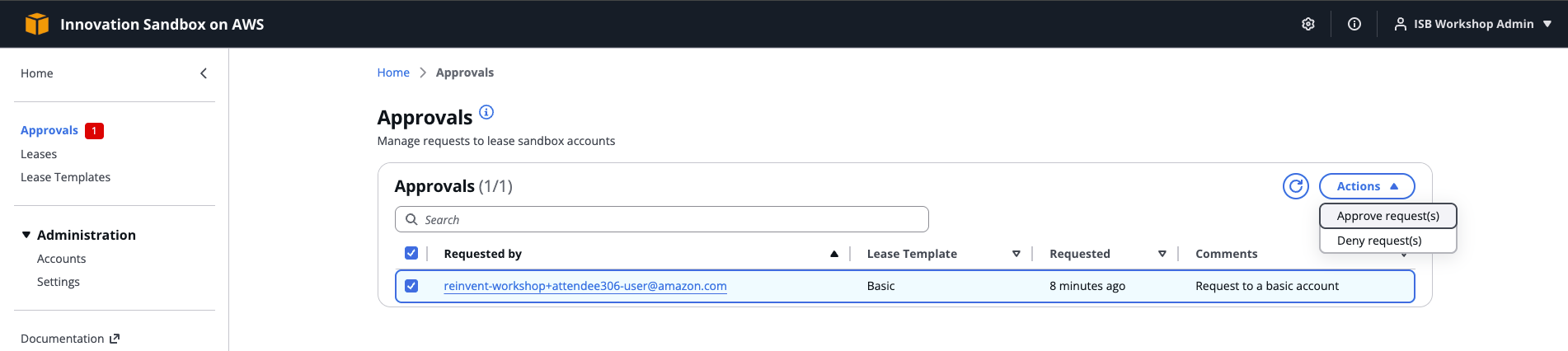Toggle the select-all header checkbox
Viewport: 1568px width, 351px height.
pyautogui.click(x=411, y=253)
